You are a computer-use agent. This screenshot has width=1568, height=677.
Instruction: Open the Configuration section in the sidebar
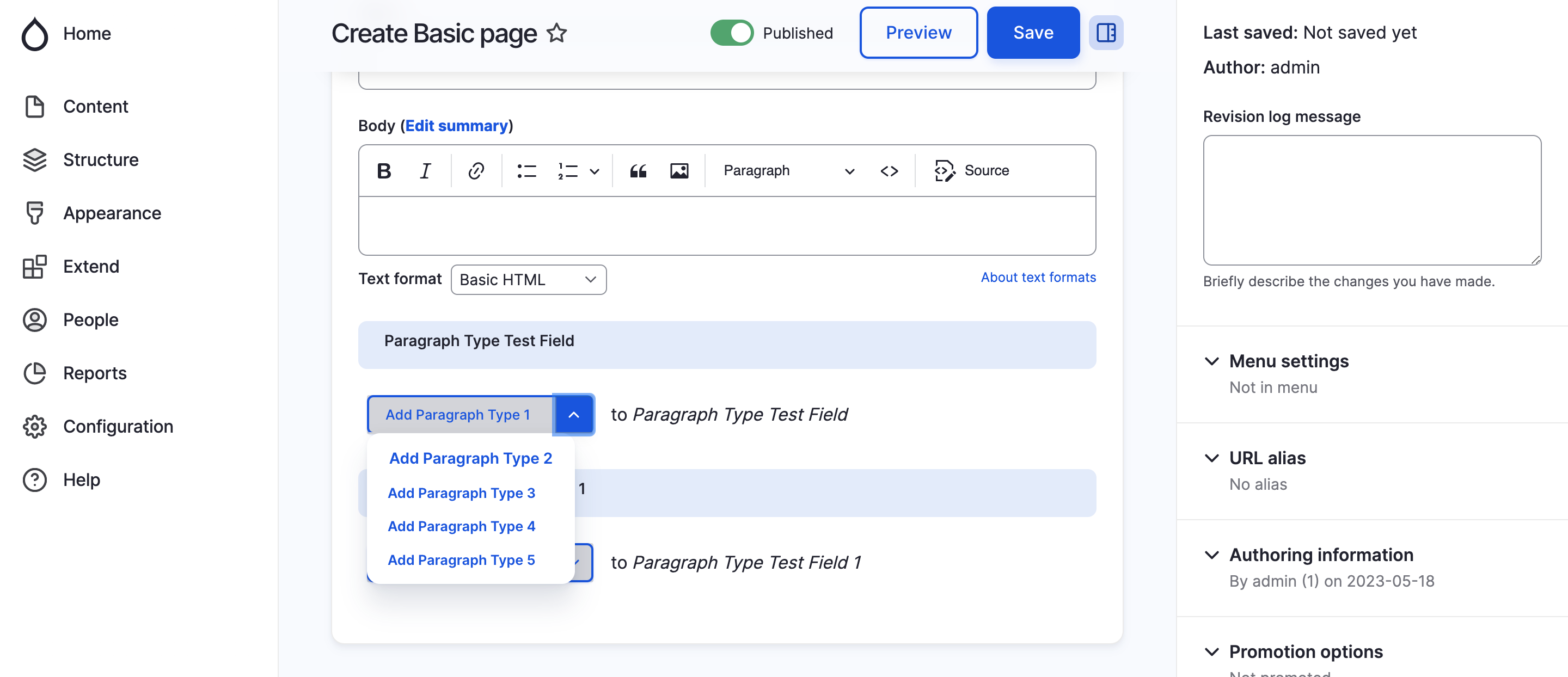tap(118, 427)
